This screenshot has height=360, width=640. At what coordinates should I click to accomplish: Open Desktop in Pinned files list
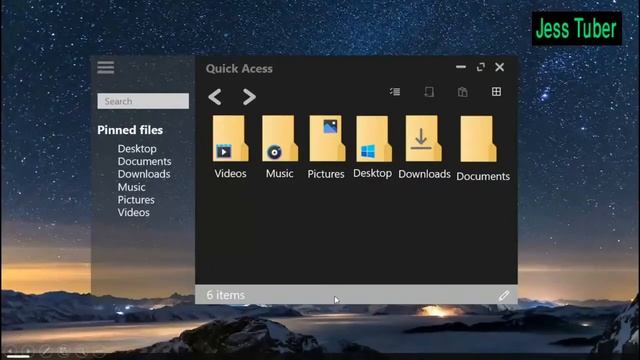click(x=137, y=149)
